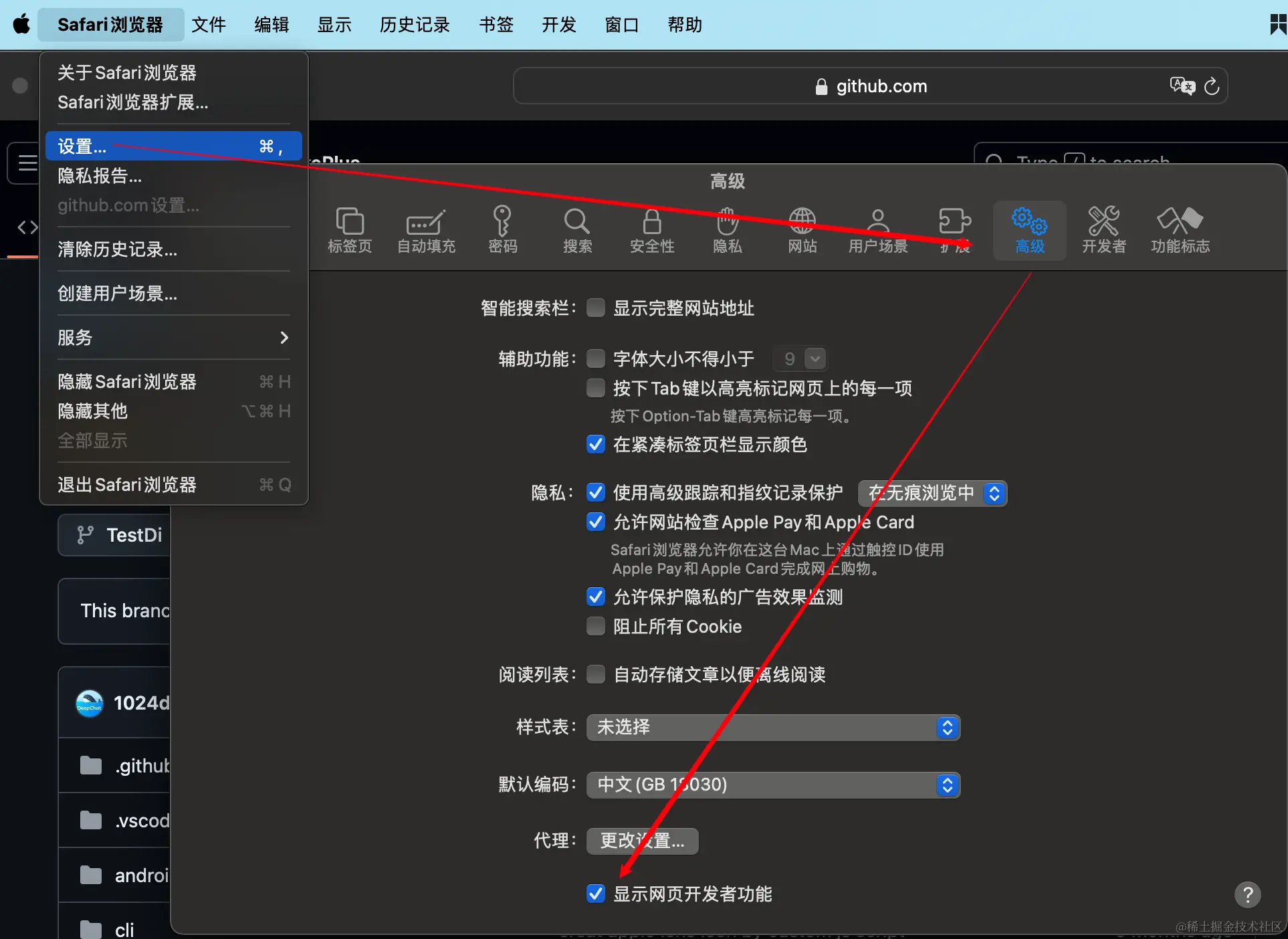Open the 用户场景 settings pane
The width and height of the screenshot is (1288, 939).
point(877,229)
